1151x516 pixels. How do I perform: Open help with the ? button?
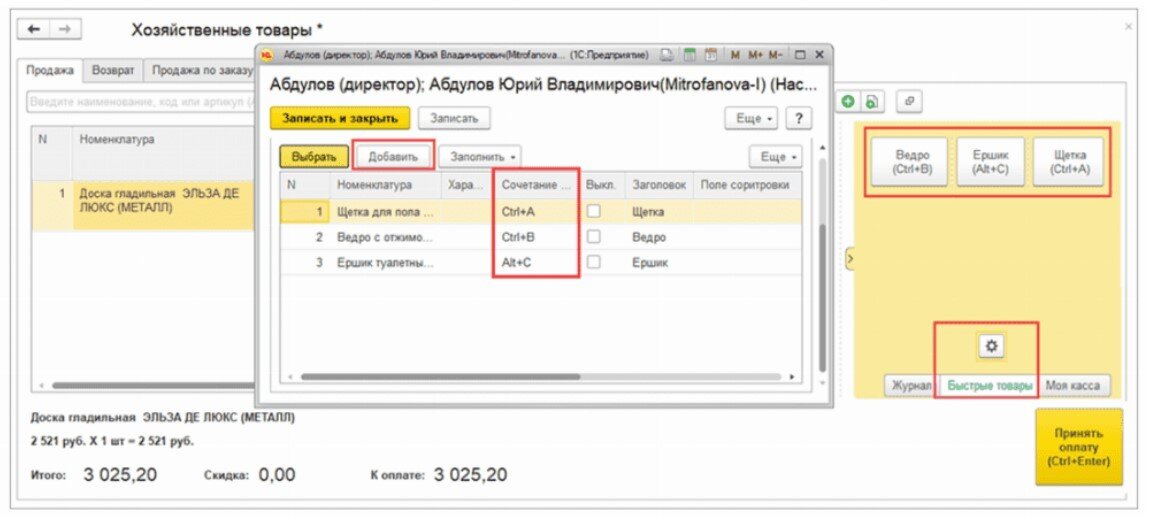tap(799, 118)
